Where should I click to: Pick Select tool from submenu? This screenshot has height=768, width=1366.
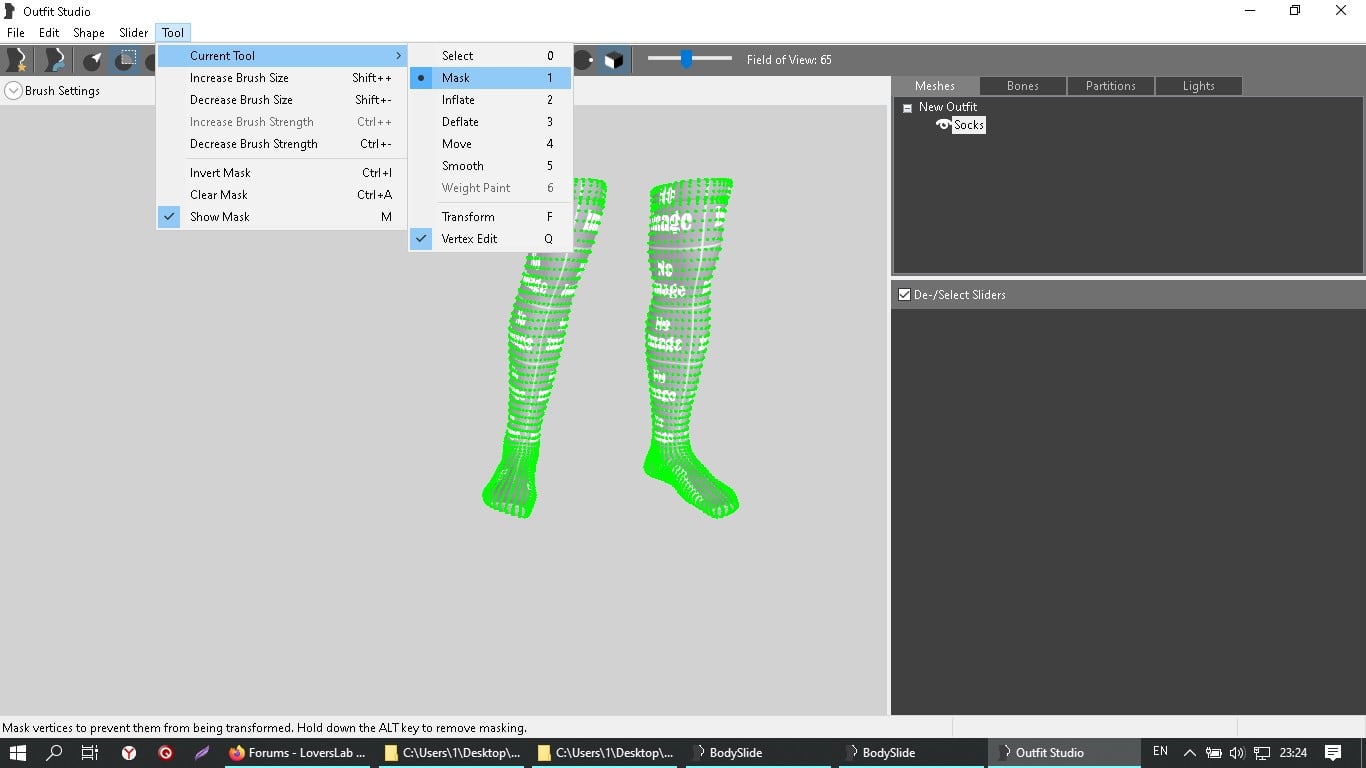[x=490, y=56]
